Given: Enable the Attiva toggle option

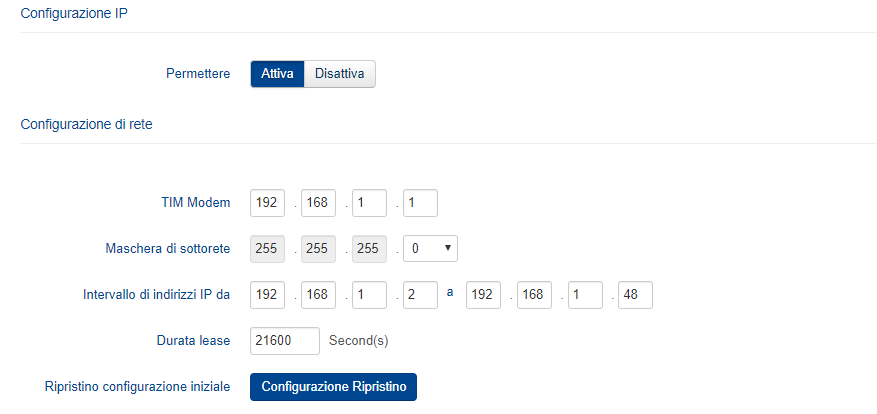Looking at the screenshot, I should 277,74.
